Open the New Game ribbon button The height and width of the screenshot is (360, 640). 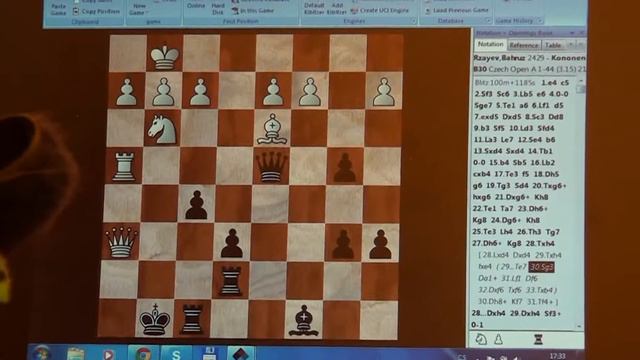[139, 8]
